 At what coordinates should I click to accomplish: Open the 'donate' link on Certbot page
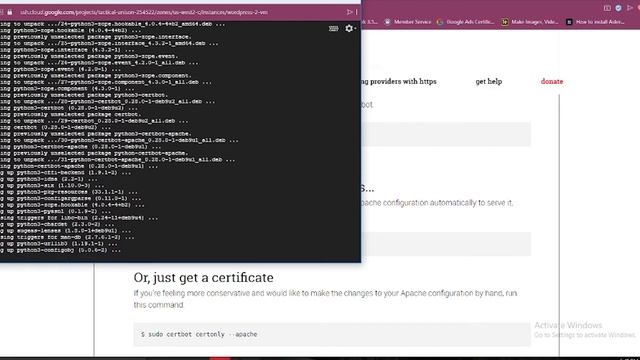552,81
